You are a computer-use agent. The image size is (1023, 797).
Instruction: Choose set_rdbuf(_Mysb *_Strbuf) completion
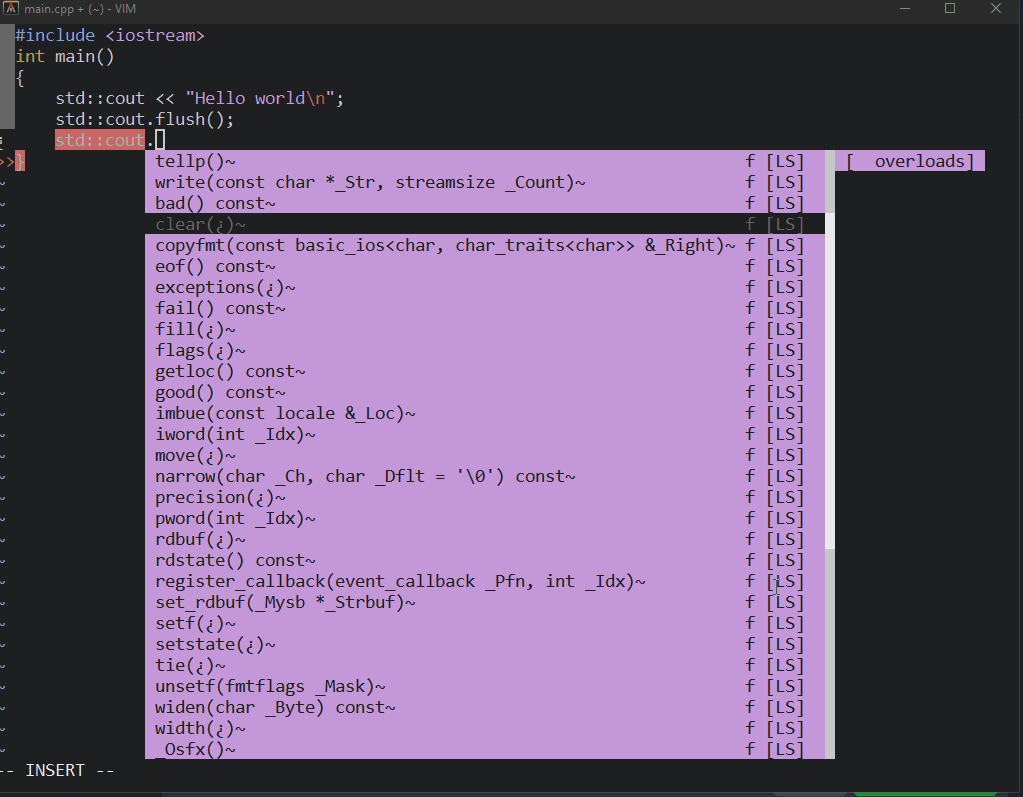tap(485, 602)
